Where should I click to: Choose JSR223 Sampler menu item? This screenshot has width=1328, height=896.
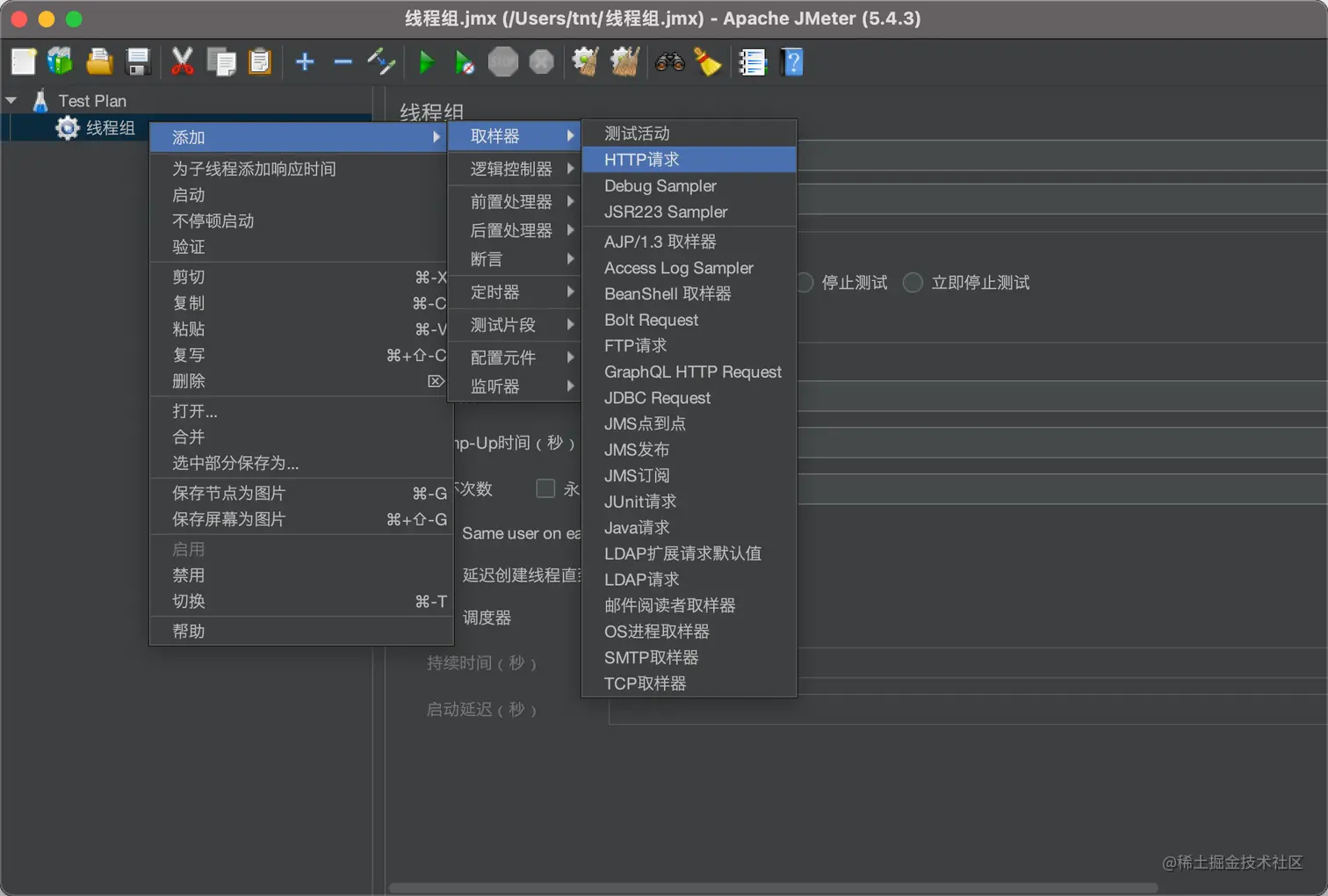[689, 212]
